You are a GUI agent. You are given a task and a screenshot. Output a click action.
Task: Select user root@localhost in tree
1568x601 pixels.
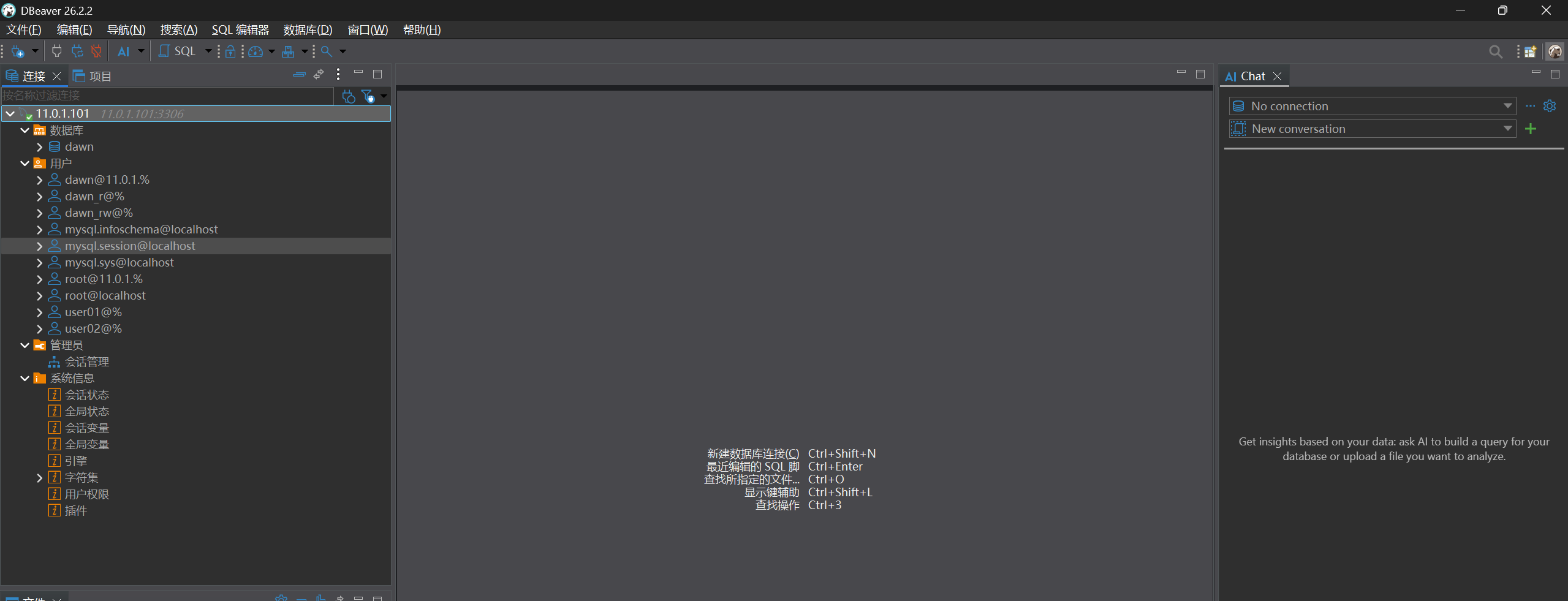(105, 296)
